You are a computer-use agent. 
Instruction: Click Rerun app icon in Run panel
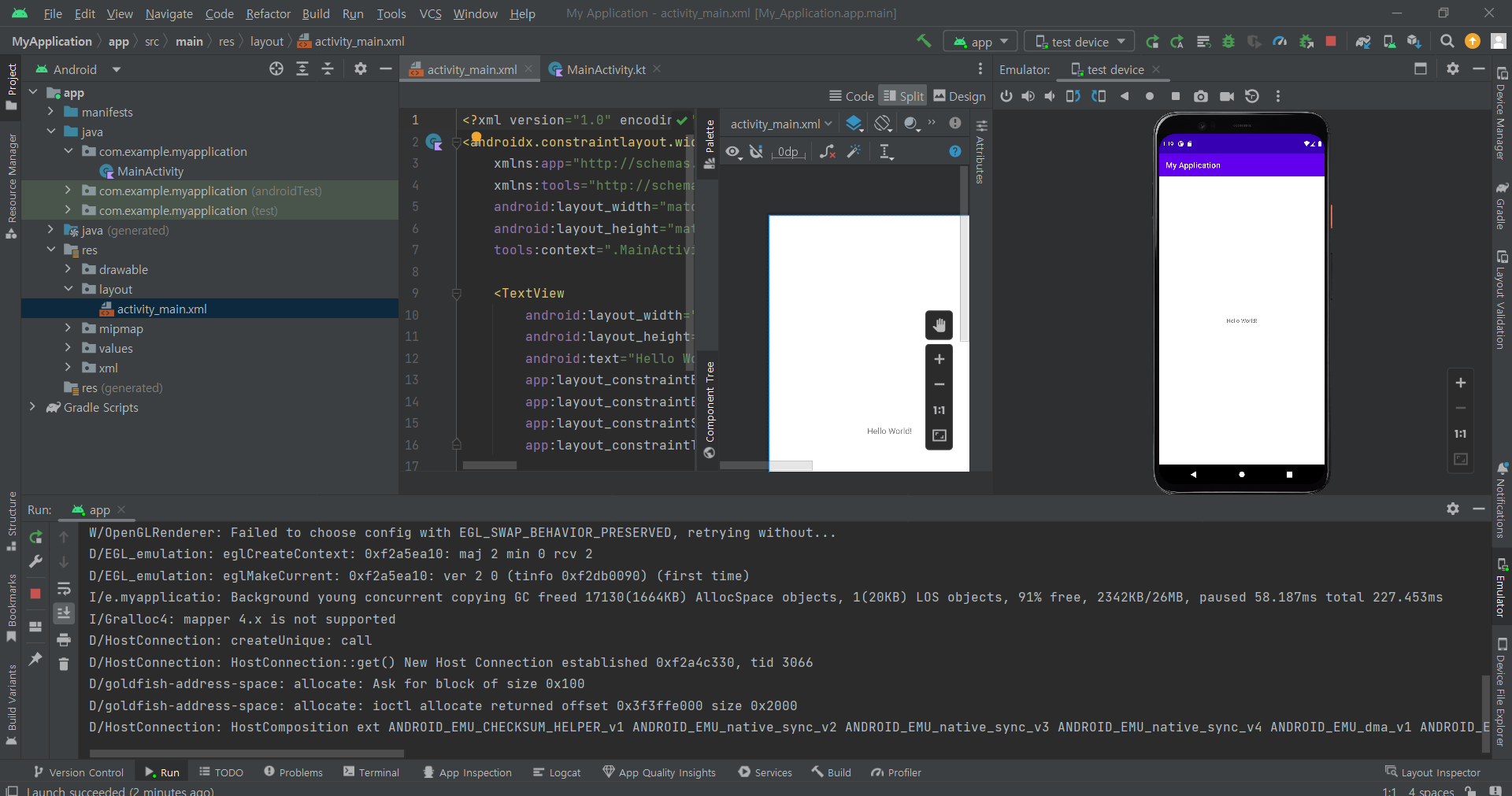coord(35,537)
